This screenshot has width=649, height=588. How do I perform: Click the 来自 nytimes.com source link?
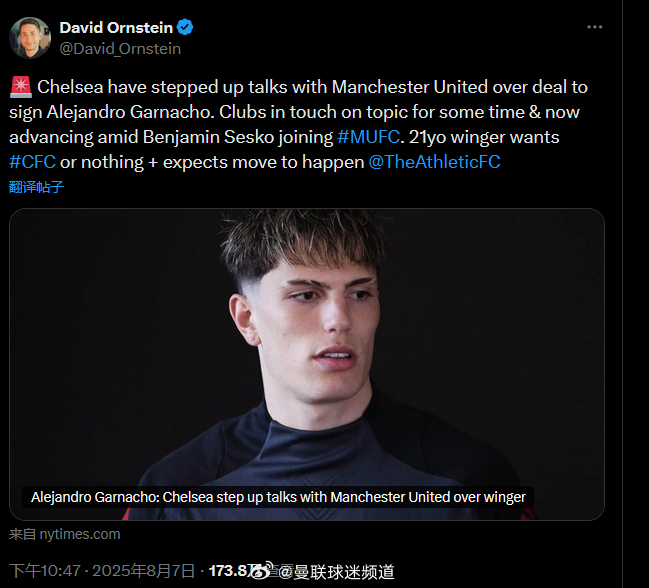(x=65, y=534)
